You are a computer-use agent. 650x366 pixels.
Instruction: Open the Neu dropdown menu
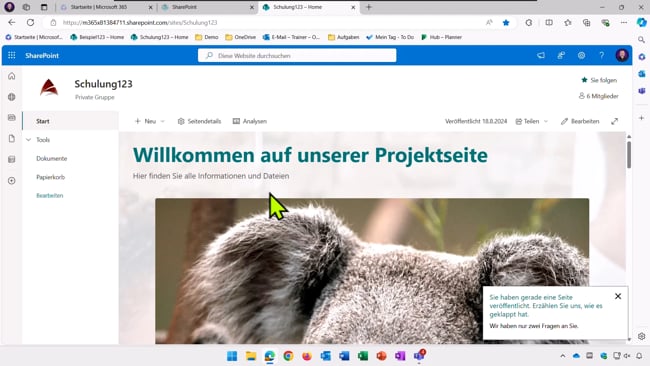[150, 121]
